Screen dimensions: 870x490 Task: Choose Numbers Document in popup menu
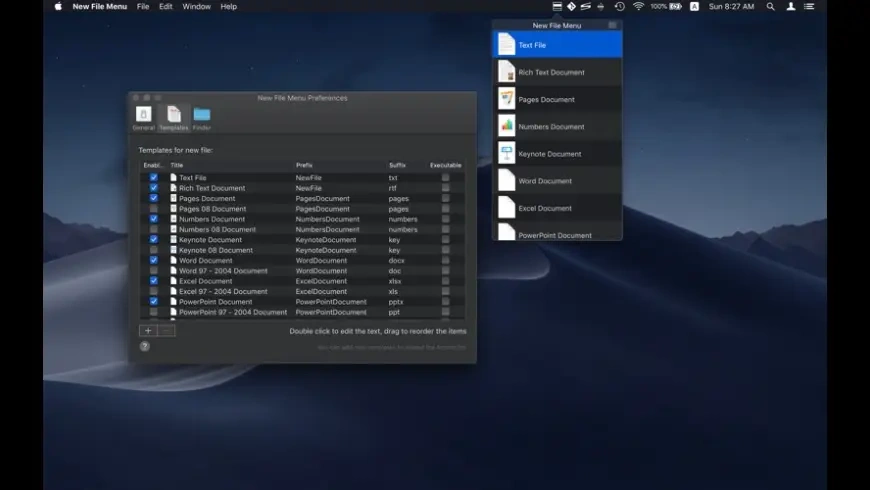(557, 126)
